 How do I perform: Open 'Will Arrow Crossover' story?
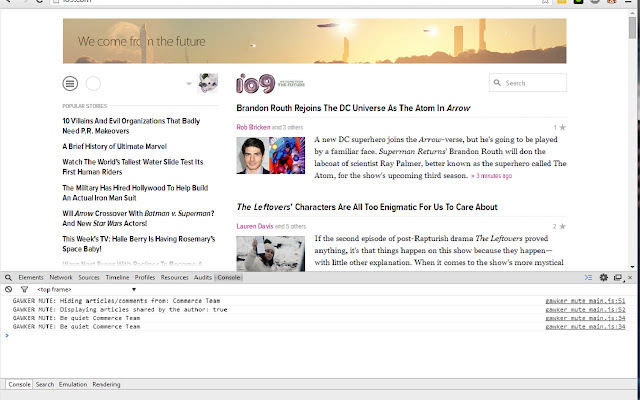pyautogui.click(x=138, y=218)
